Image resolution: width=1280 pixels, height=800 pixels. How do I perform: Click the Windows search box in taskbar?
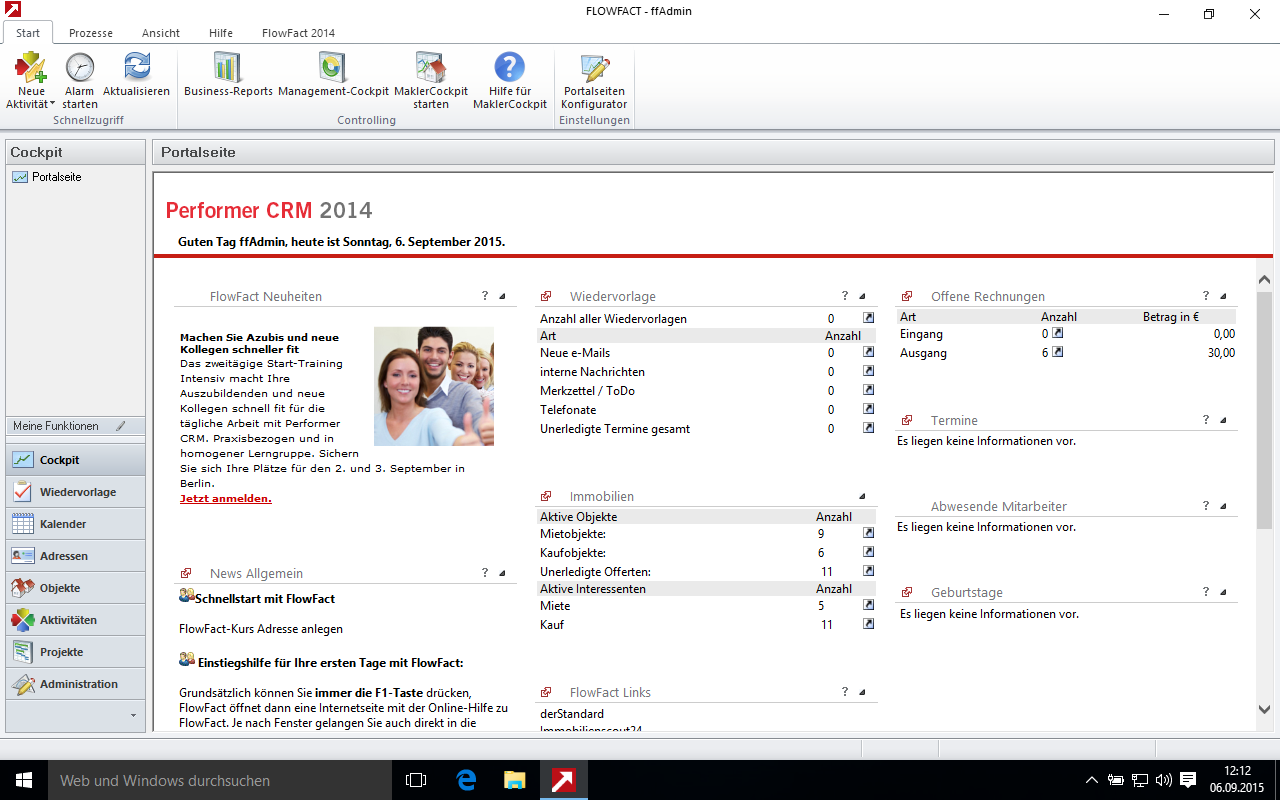tap(200, 780)
